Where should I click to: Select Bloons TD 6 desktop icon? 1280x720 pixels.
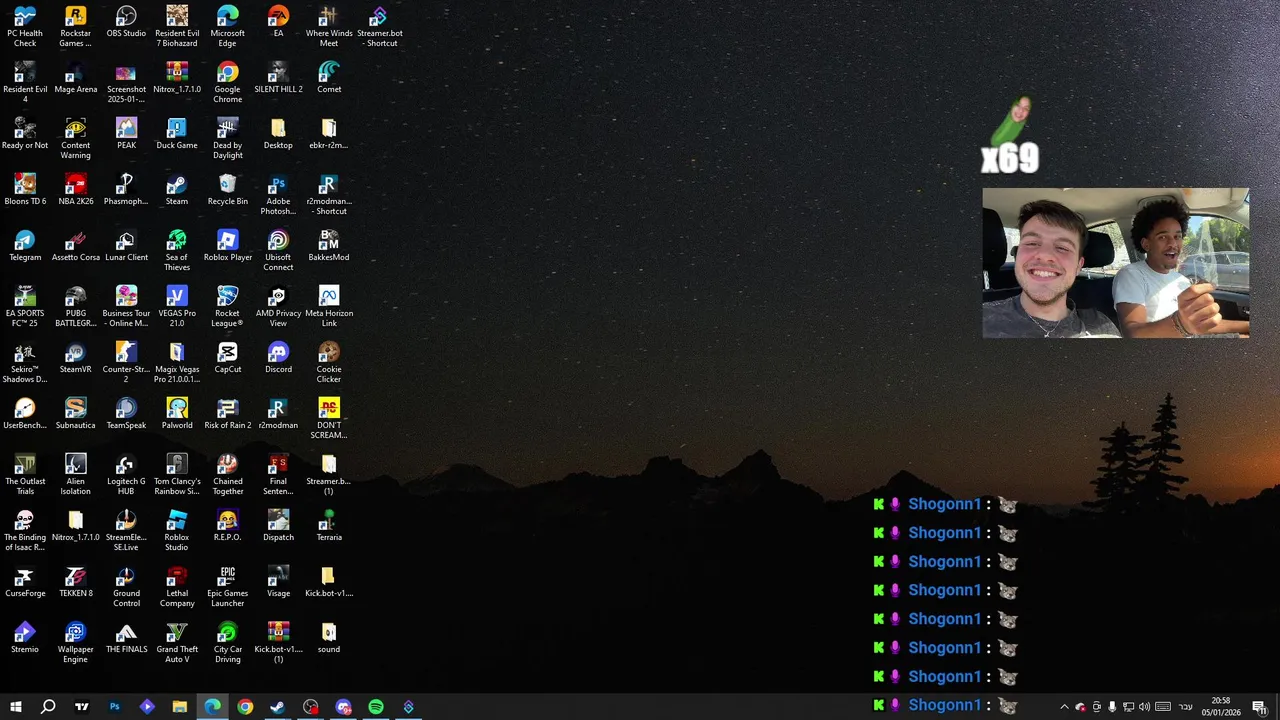tap(25, 189)
